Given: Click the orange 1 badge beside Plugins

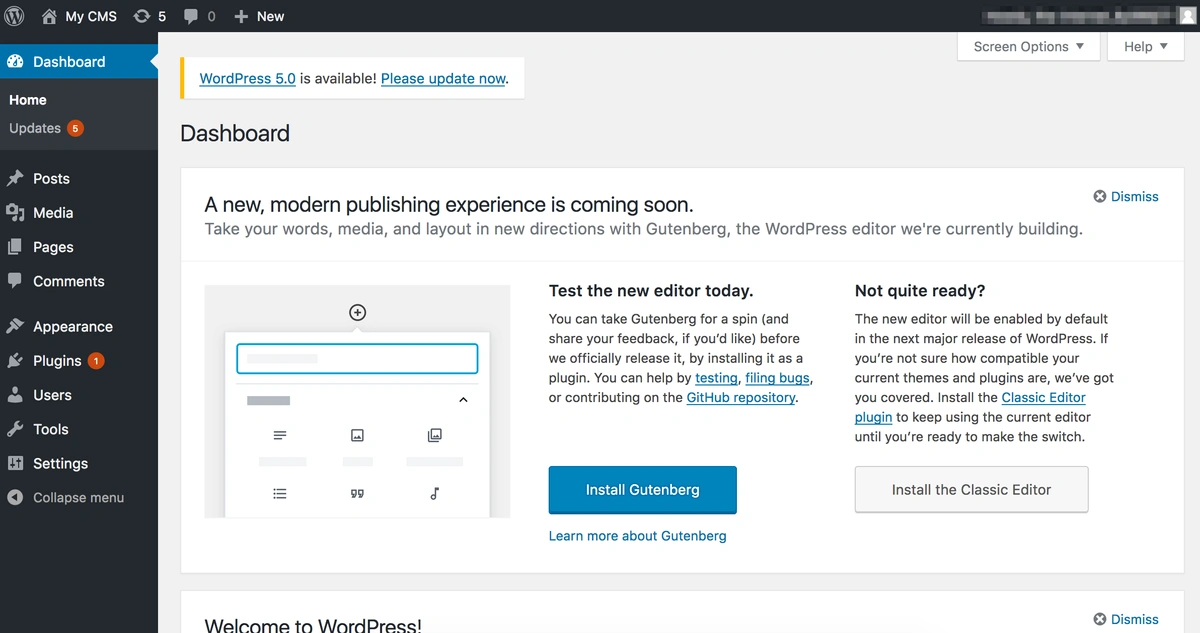Looking at the screenshot, I should click(95, 361).
